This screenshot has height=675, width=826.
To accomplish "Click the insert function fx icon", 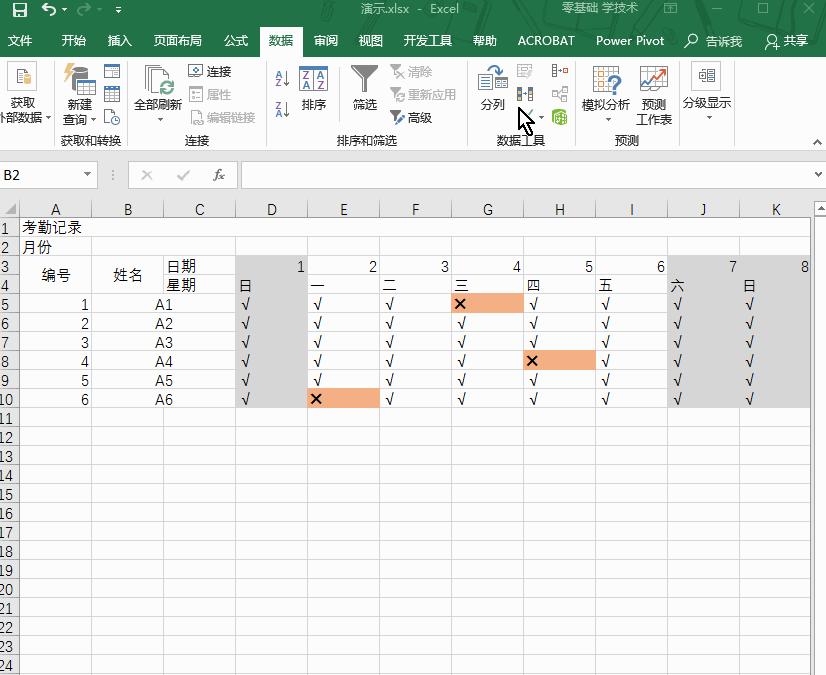I will point(219,175).
